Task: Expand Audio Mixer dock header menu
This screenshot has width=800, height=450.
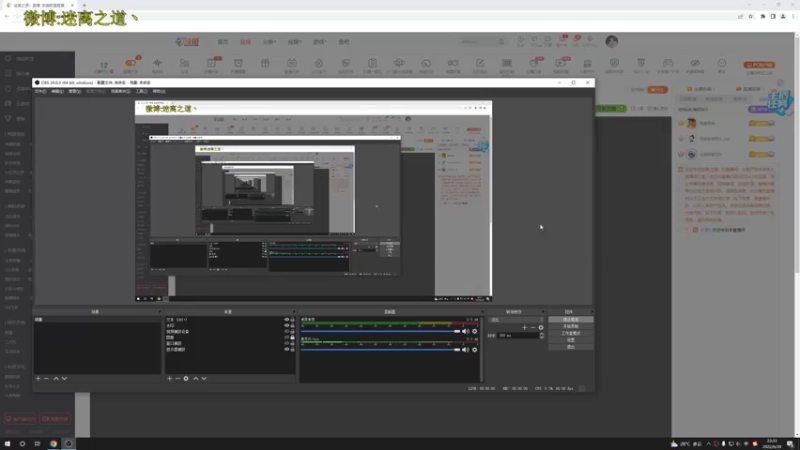Action: [x=482, y=311]
